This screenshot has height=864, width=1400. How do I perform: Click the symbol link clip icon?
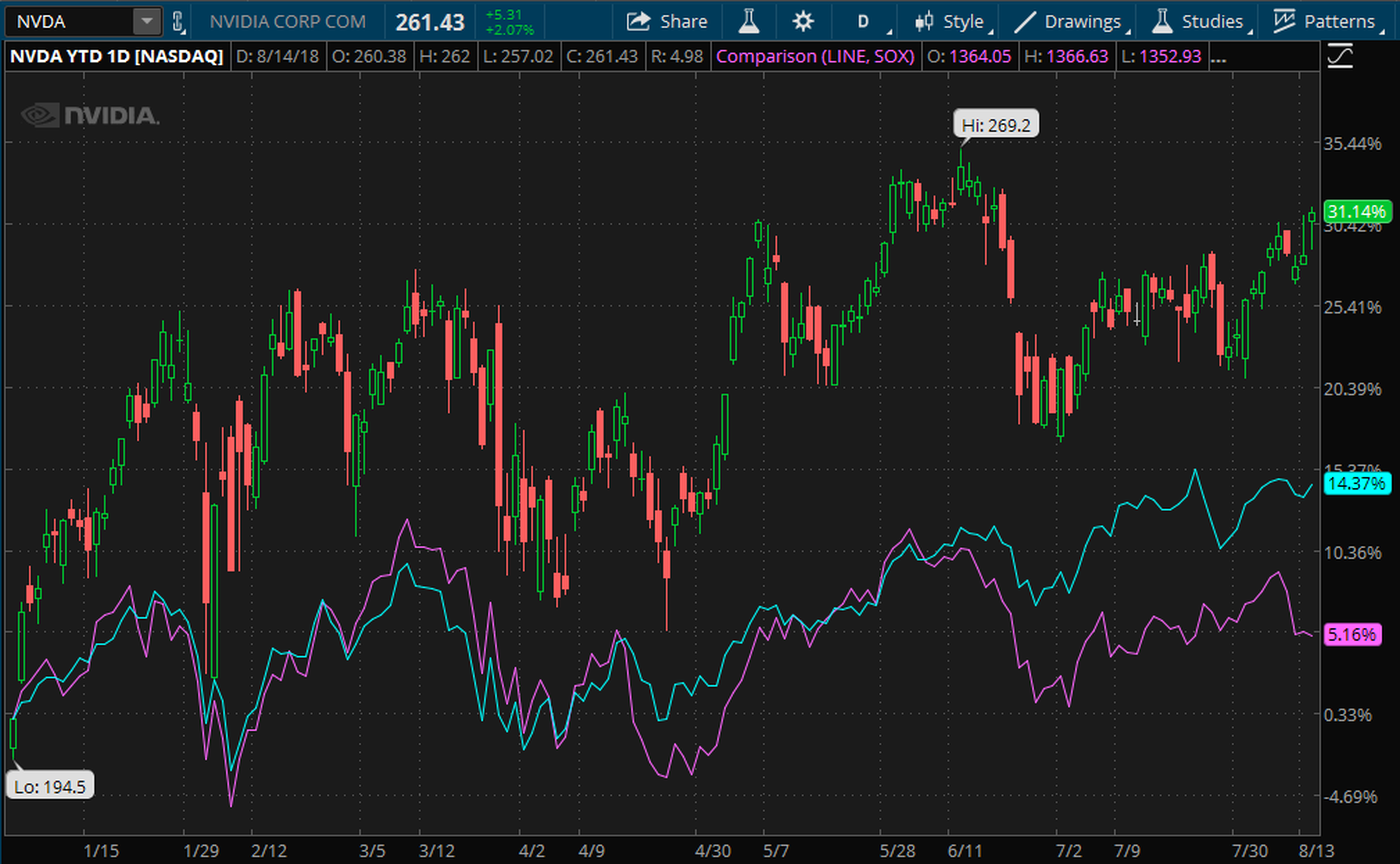point(178,21)
